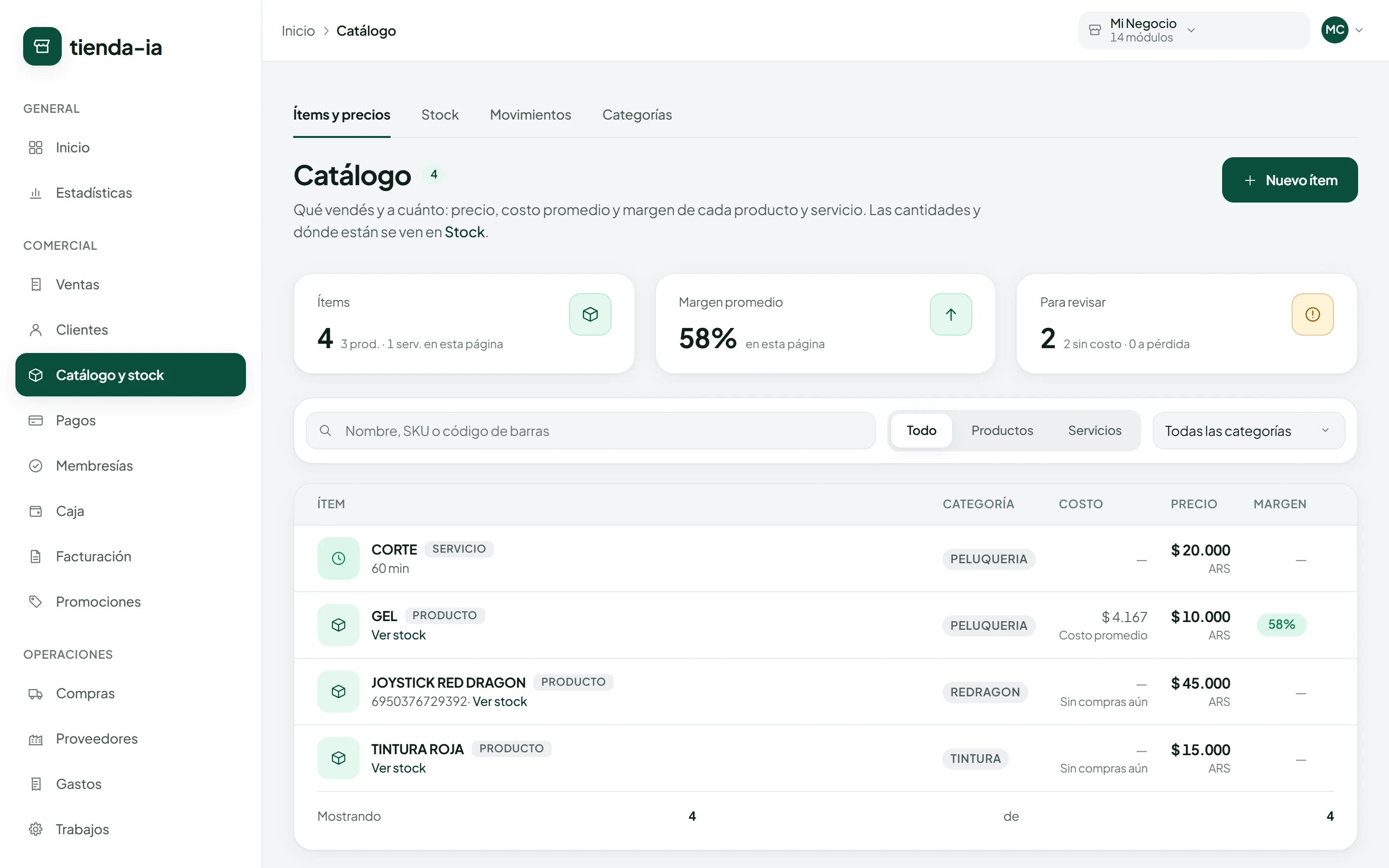Click the Proveedores factory icon

coord(36,739)
